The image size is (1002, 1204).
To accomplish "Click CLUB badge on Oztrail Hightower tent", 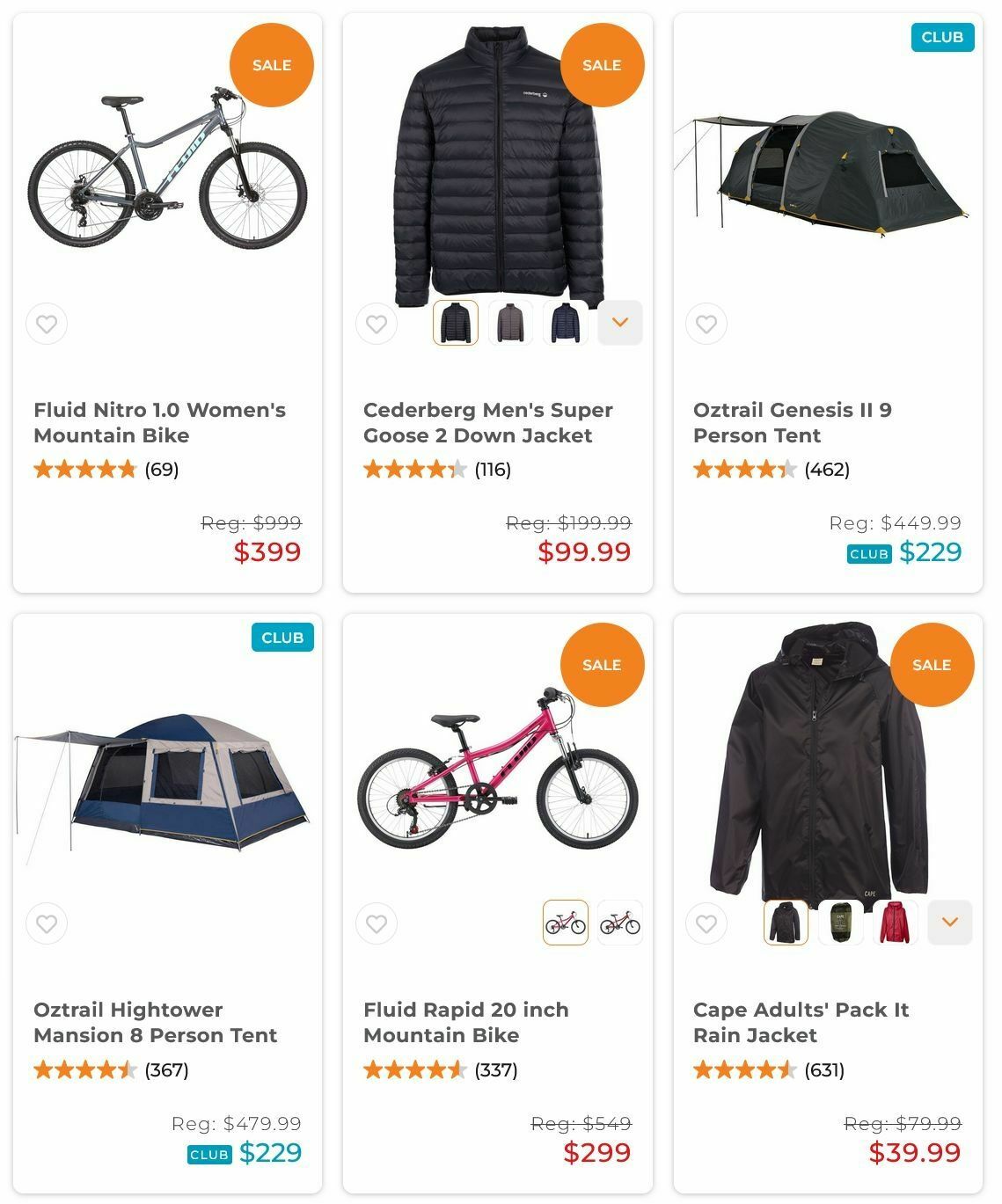I will tap(282, 638).
